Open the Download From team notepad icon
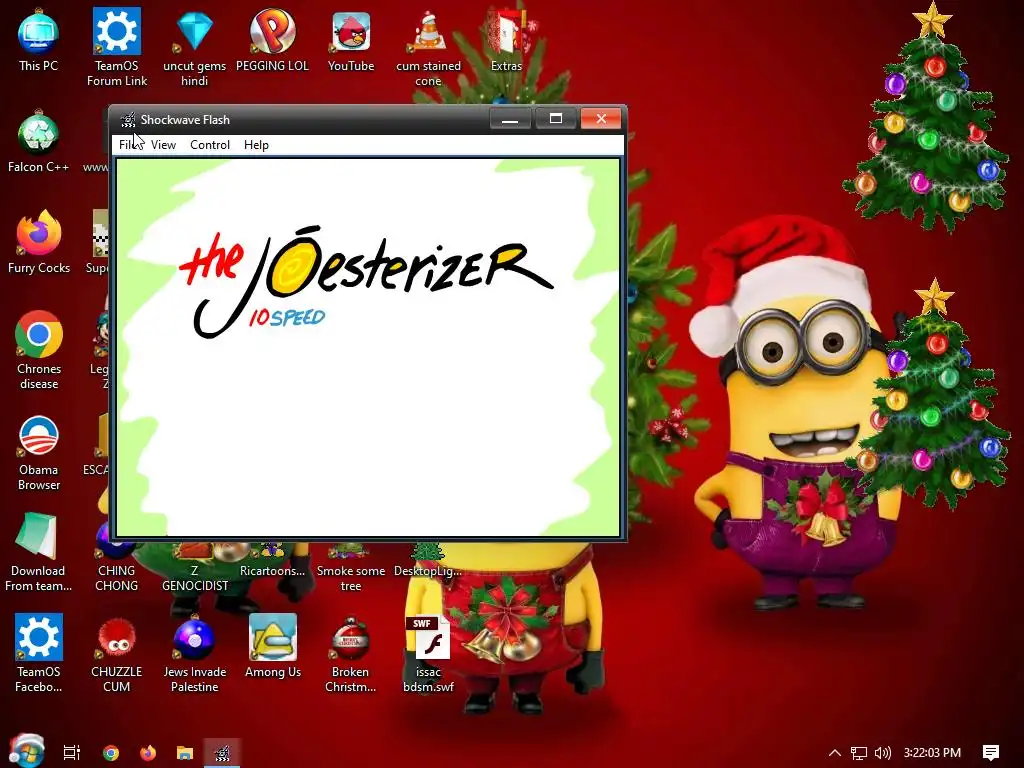Screen dimensions: 1024x768 (39, 553)
